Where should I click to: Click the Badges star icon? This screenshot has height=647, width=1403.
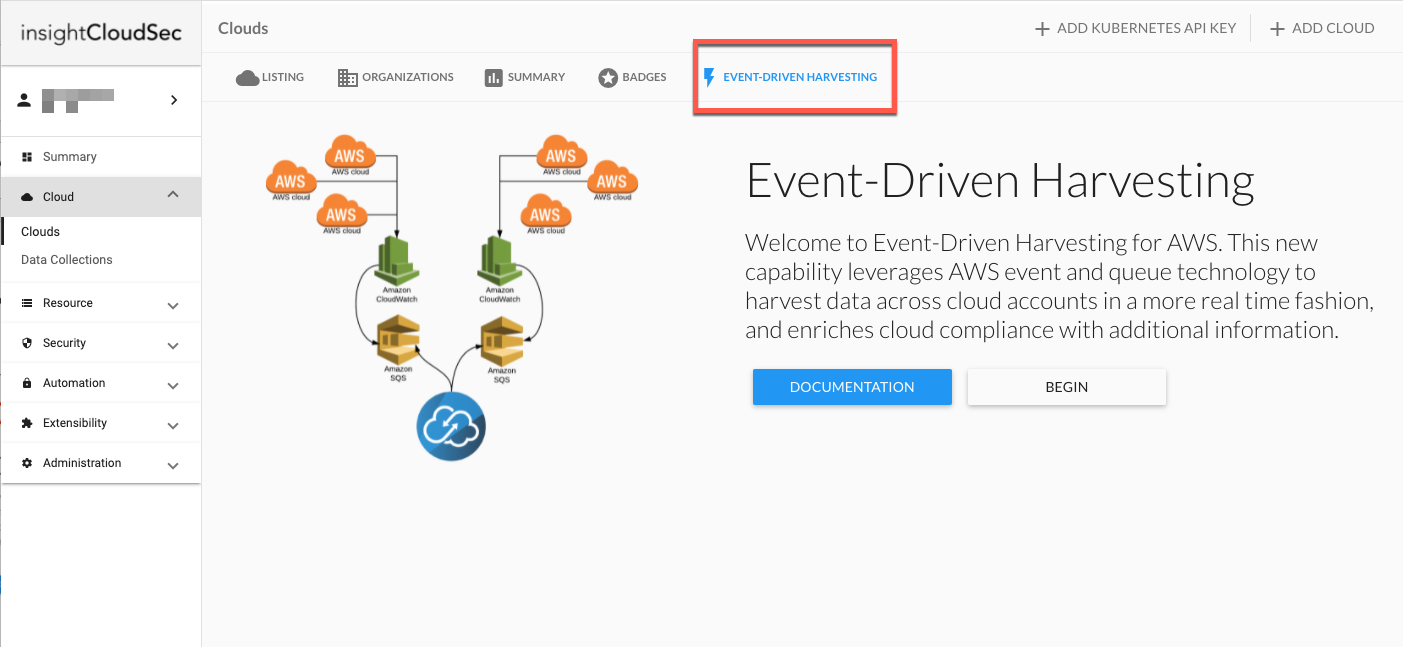608,78
